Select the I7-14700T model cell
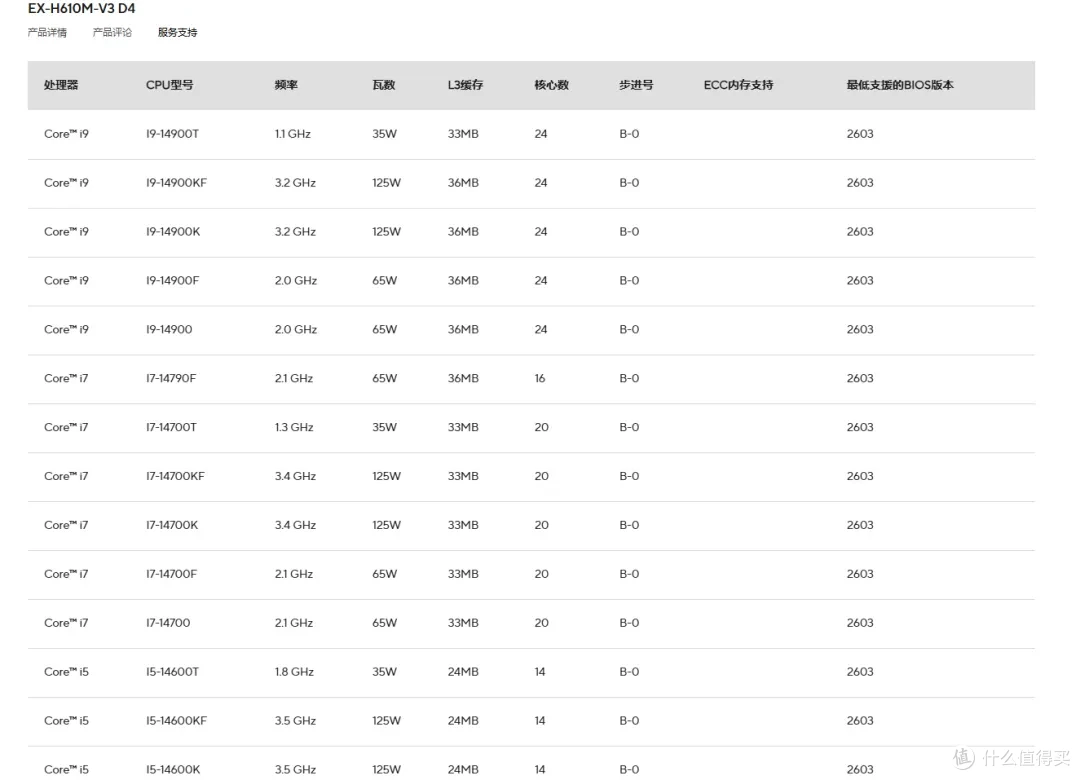This screenshot has width=1080, height=780. coord(172,427)
